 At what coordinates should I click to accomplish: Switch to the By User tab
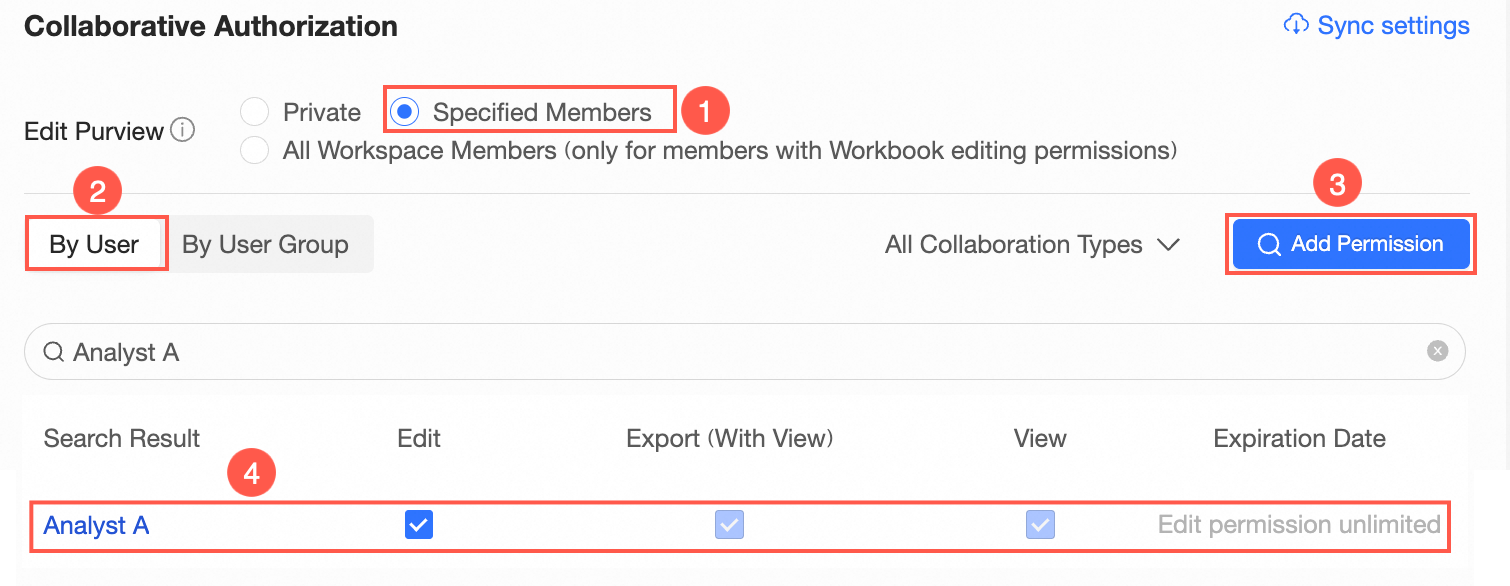(x=94, y=244)
